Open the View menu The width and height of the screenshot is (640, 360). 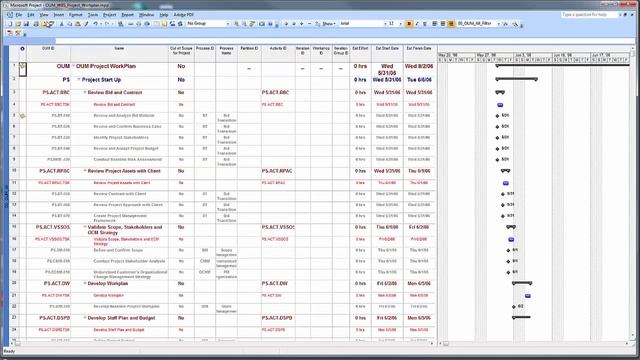44,15
